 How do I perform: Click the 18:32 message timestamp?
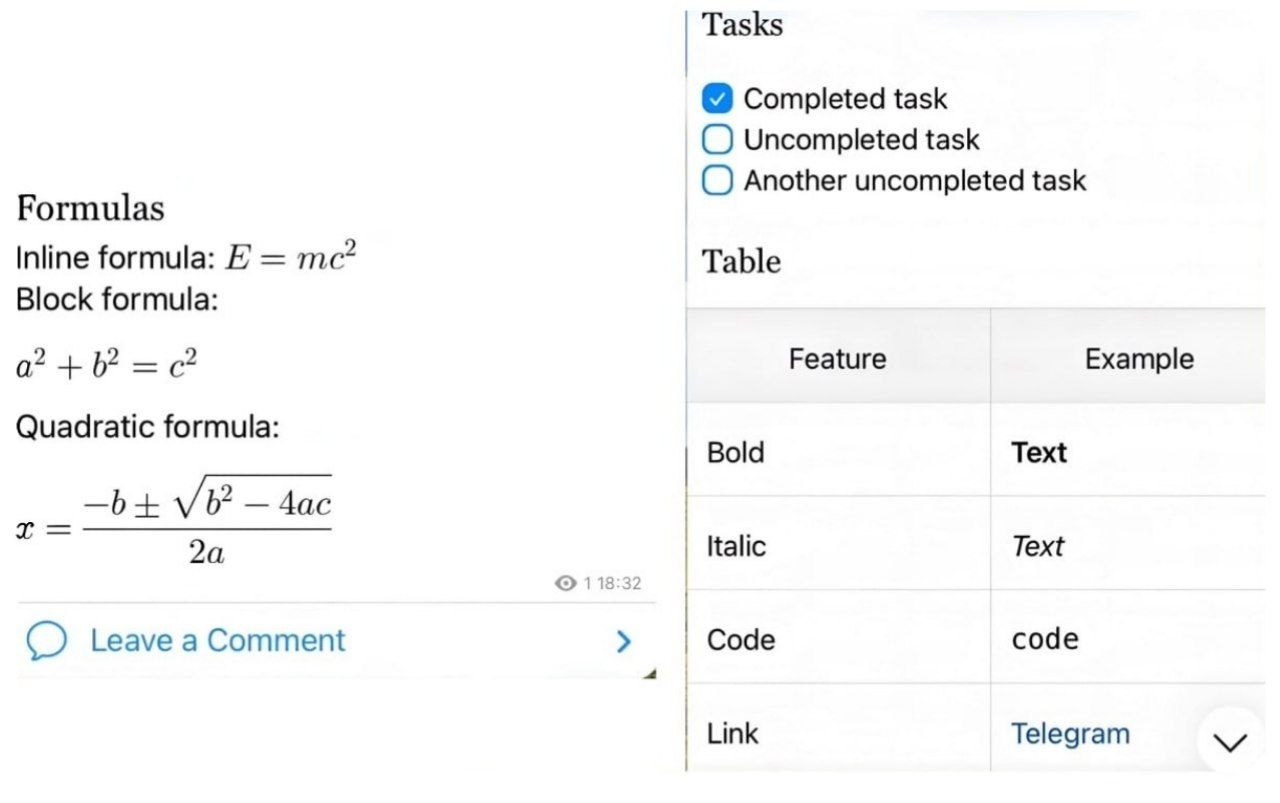(x=619, y=583)
